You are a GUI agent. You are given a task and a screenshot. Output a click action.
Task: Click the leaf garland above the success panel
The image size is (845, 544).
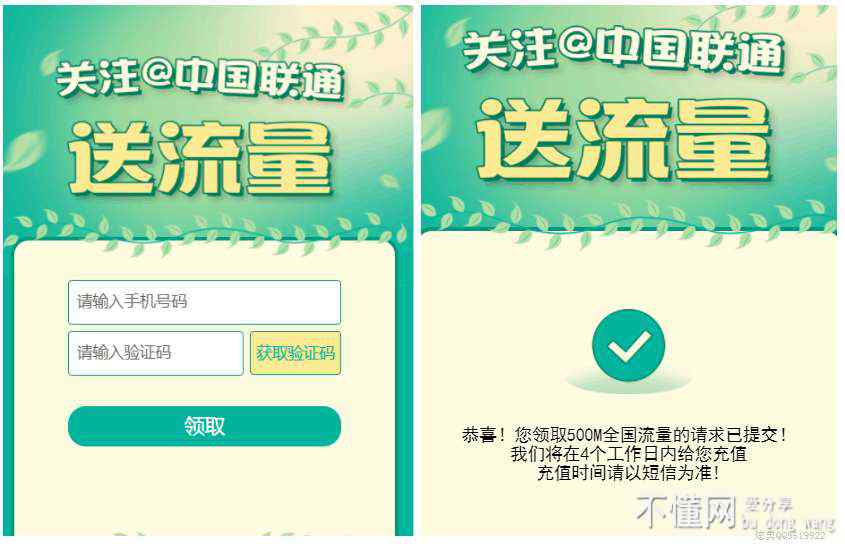(628, 222)
